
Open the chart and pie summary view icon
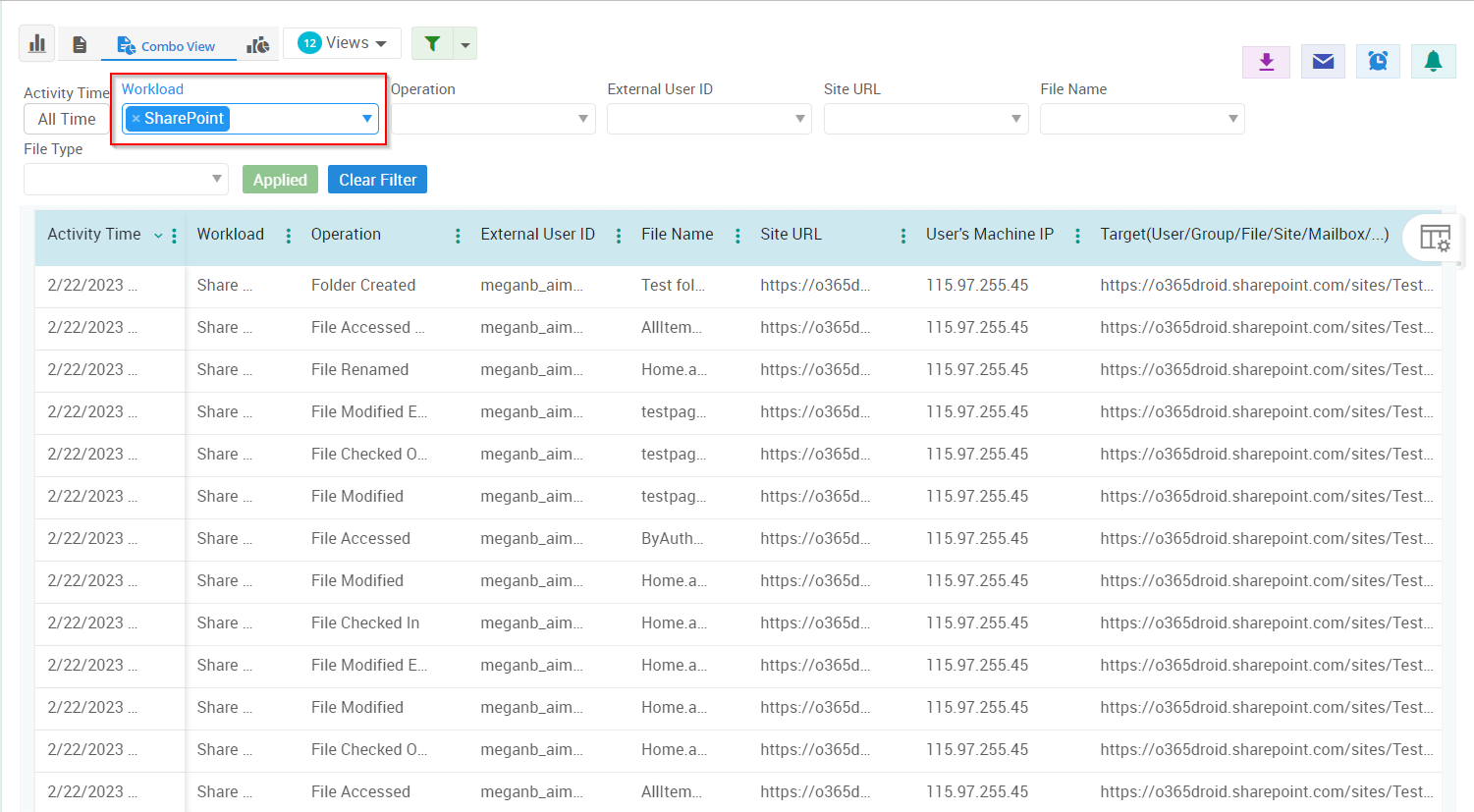[x=258, y=44]
